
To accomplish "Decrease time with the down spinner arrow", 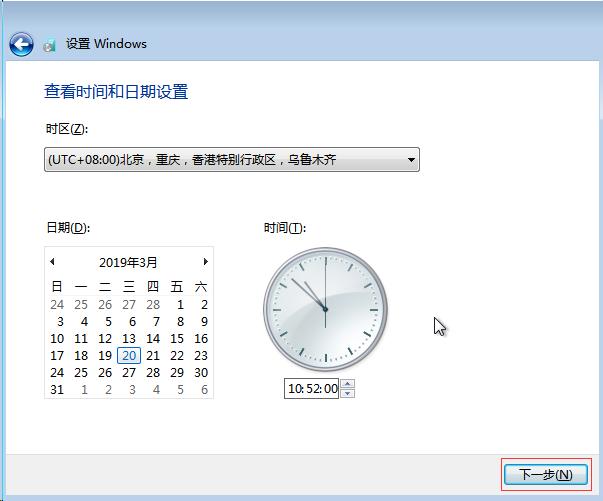I will tap(348, 393).
